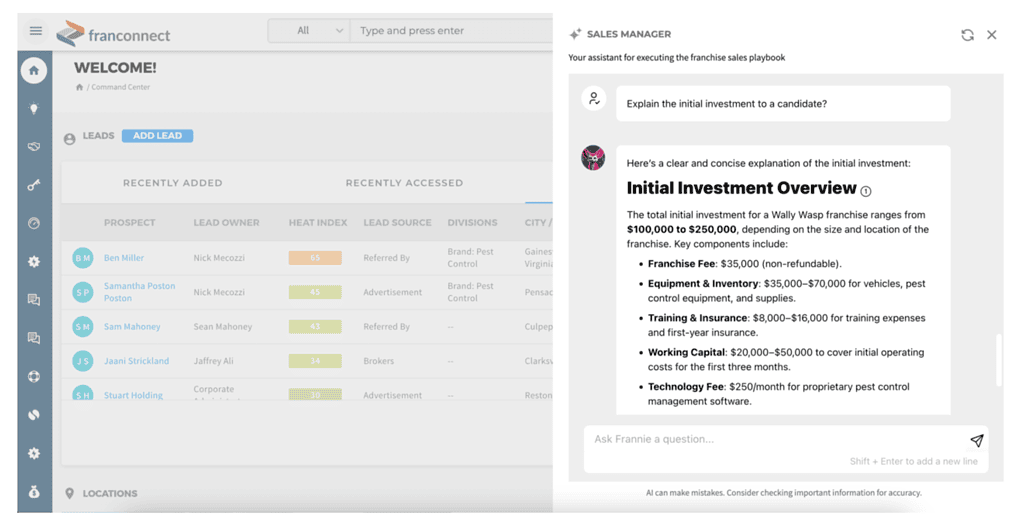Click the Frannie assistant avatar
1023x520 pixels.
coord(593,158)
